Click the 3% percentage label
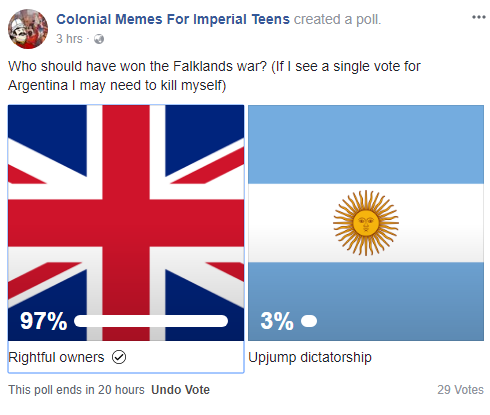 tap(277, 321)
